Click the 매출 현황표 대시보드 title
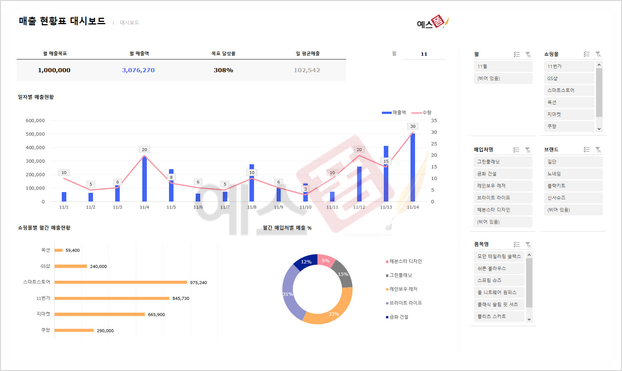 point(62,21)
